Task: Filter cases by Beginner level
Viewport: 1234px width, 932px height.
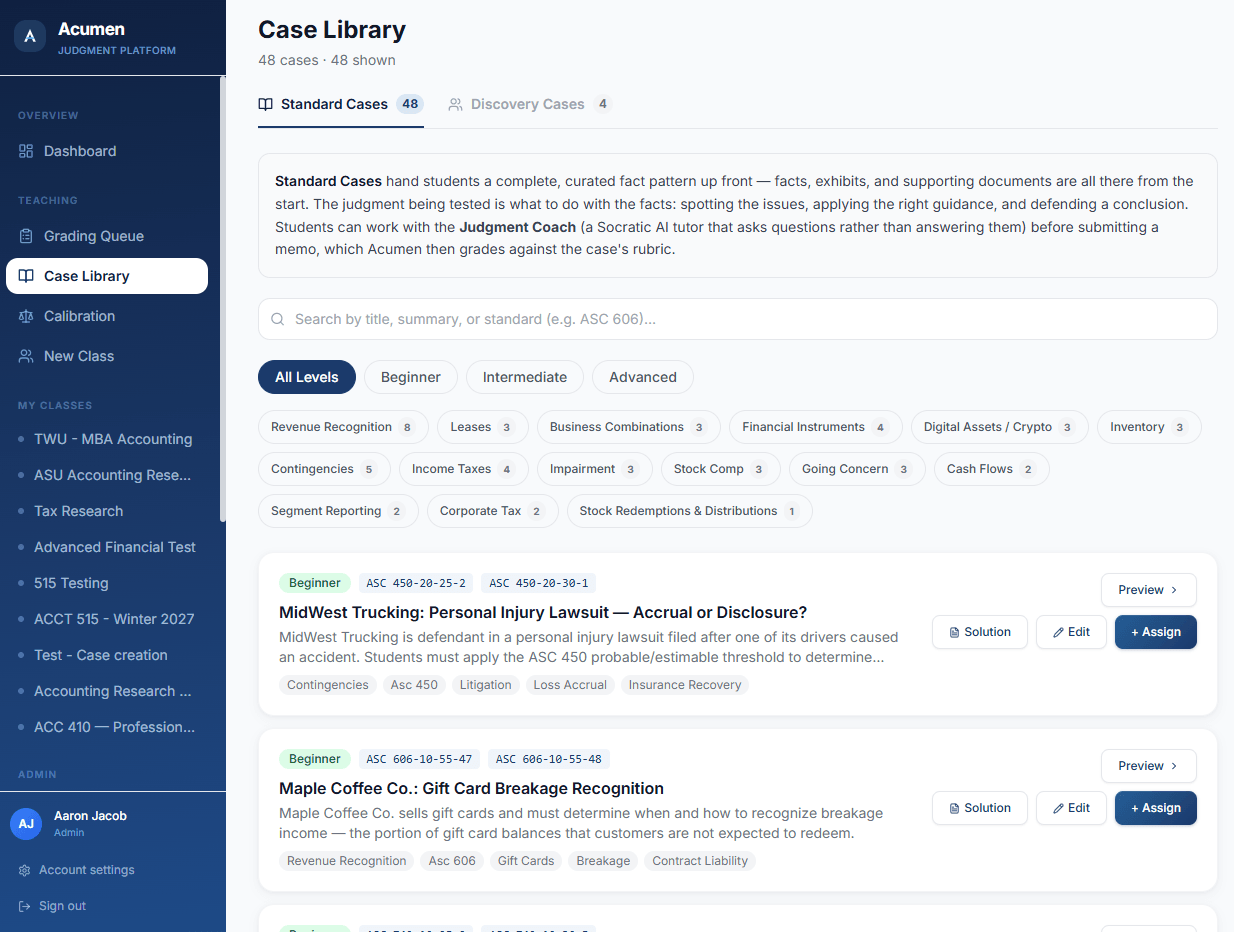Action: [x=411, y=377]
